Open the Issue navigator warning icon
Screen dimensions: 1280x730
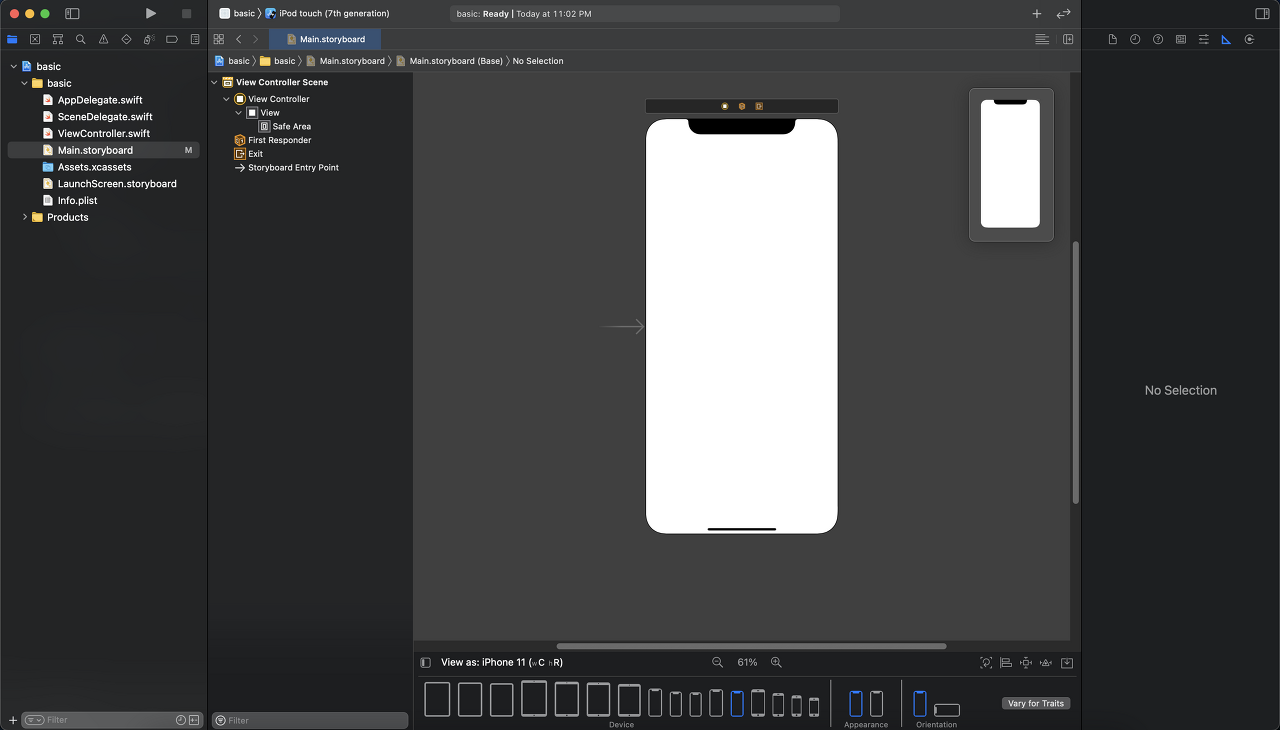(x=103, y=39)
